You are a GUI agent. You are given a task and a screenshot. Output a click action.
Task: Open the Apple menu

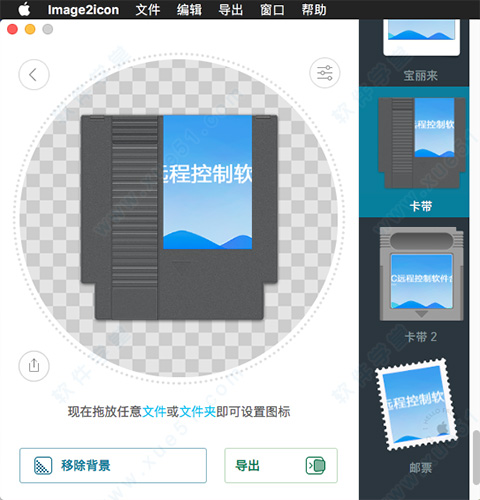pos(24,9)
